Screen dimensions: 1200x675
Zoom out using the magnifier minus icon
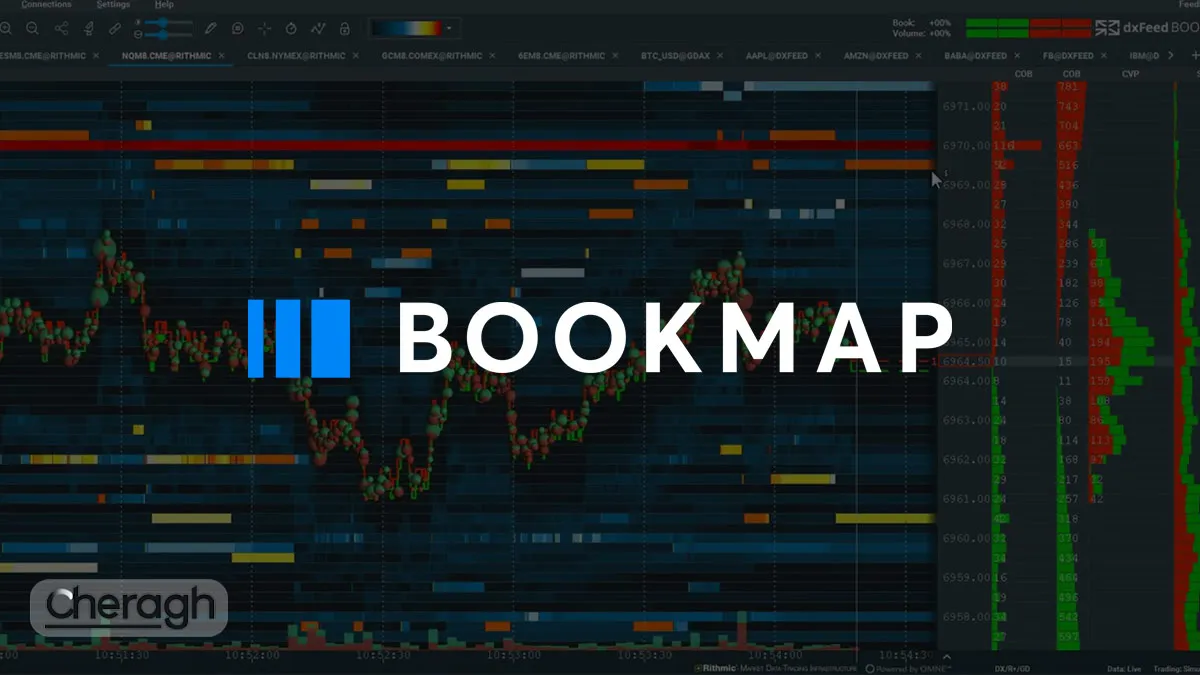pos(33,29)
